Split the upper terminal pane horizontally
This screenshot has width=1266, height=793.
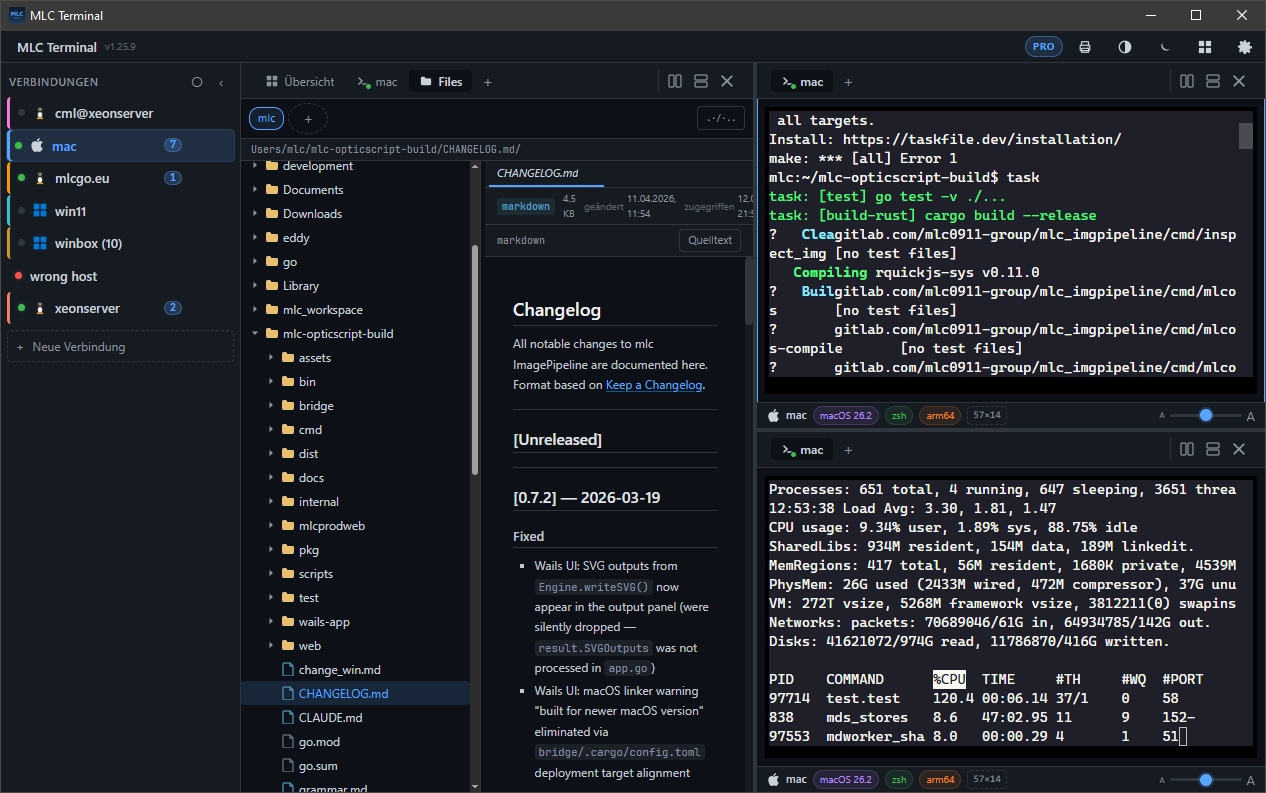pyautogui.click(x=1213, y=82)
